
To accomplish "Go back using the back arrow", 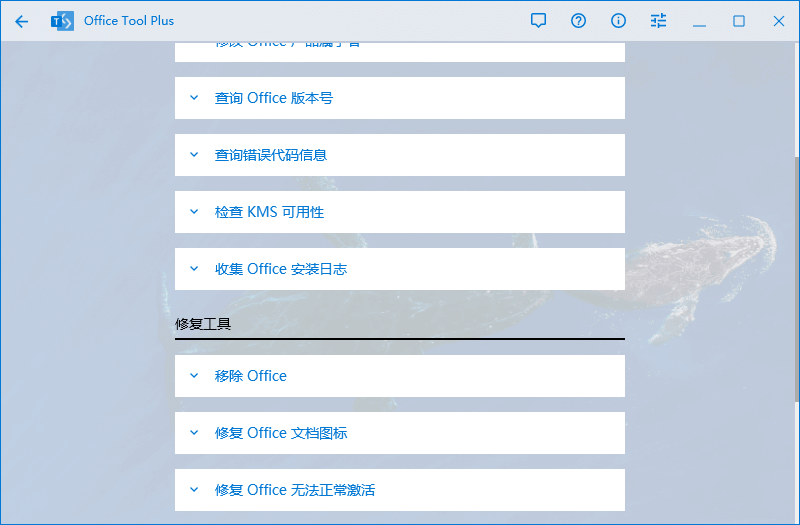I will 21,21.
